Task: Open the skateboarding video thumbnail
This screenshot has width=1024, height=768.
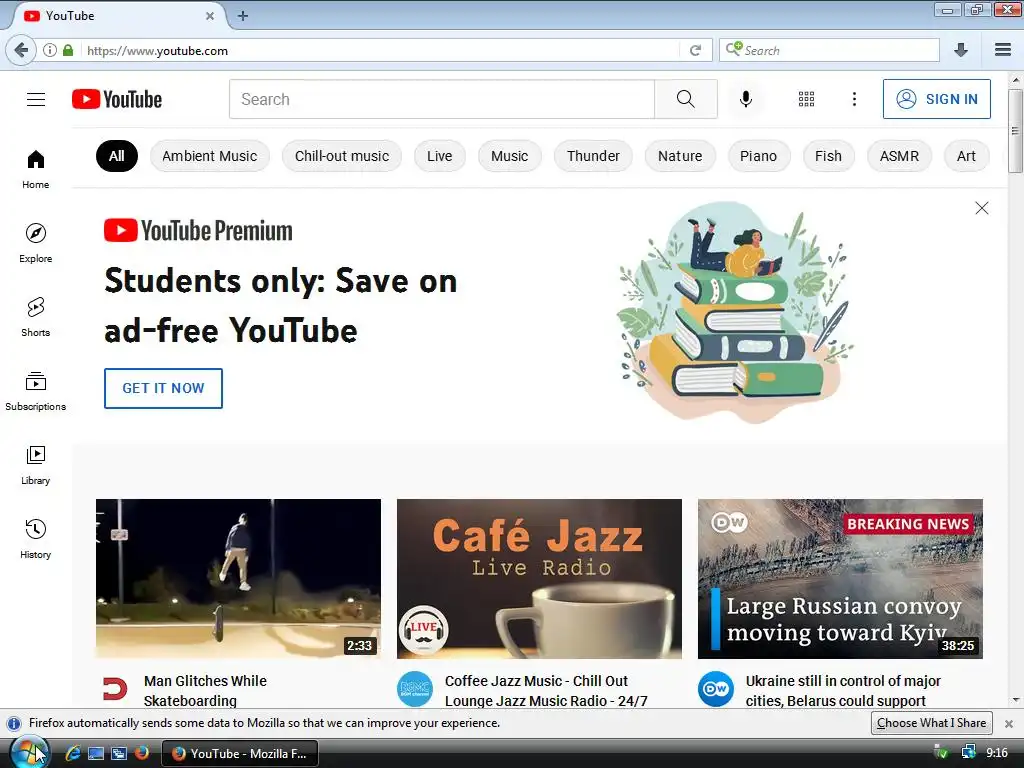Action: (x=238, y=579)
